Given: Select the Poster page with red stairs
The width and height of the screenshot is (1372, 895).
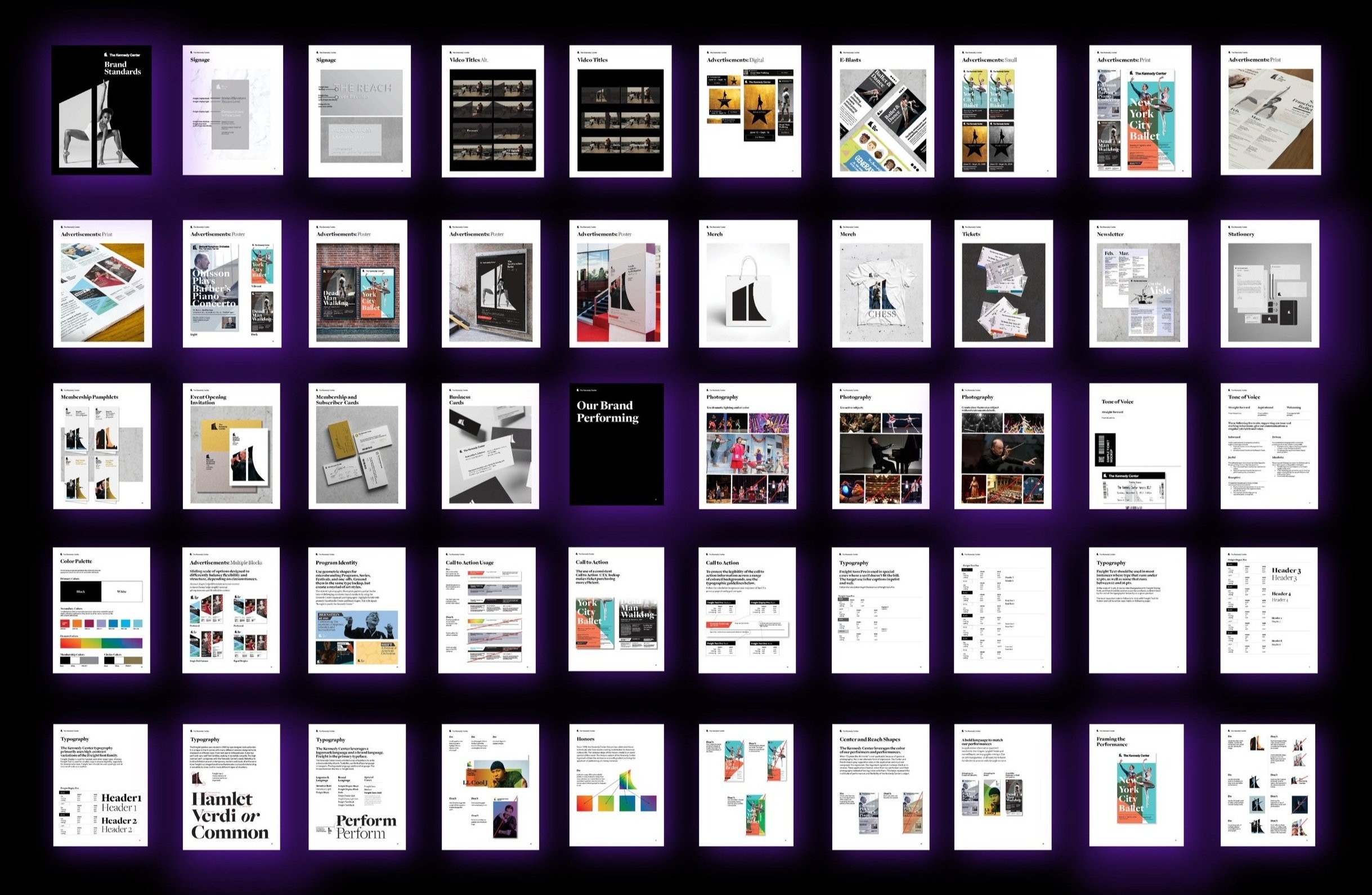Looking at the screenshot, I should point(618,284).
